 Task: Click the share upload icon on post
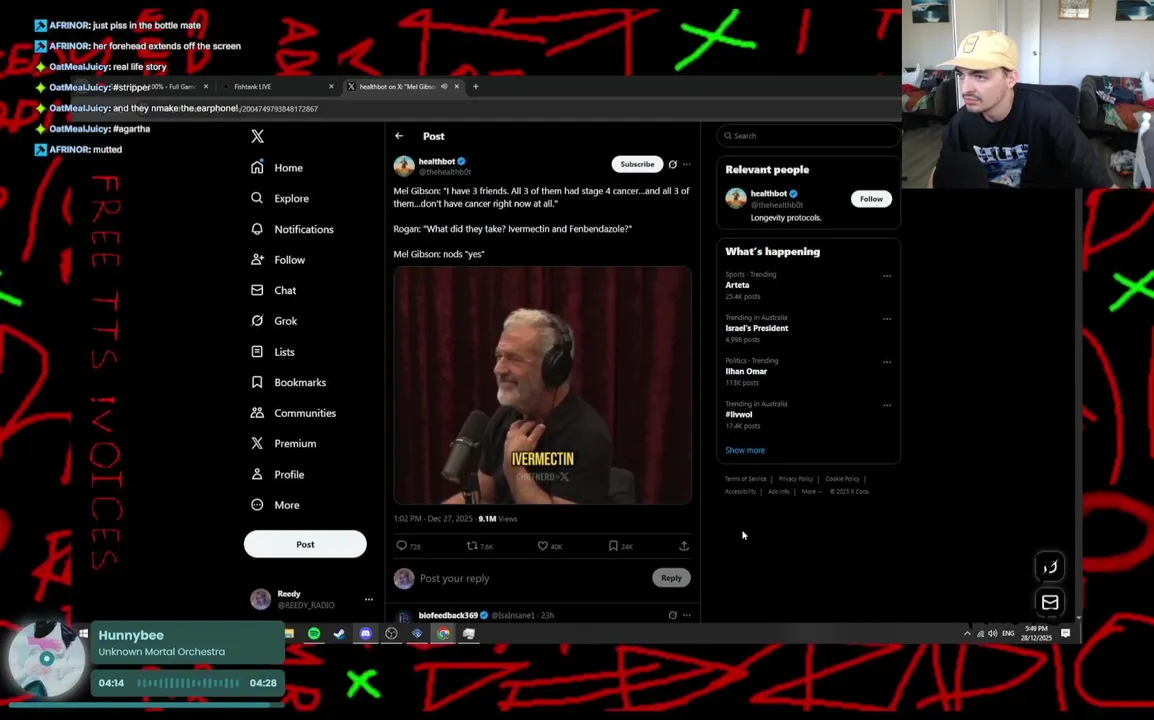click(x=684, y=546)
